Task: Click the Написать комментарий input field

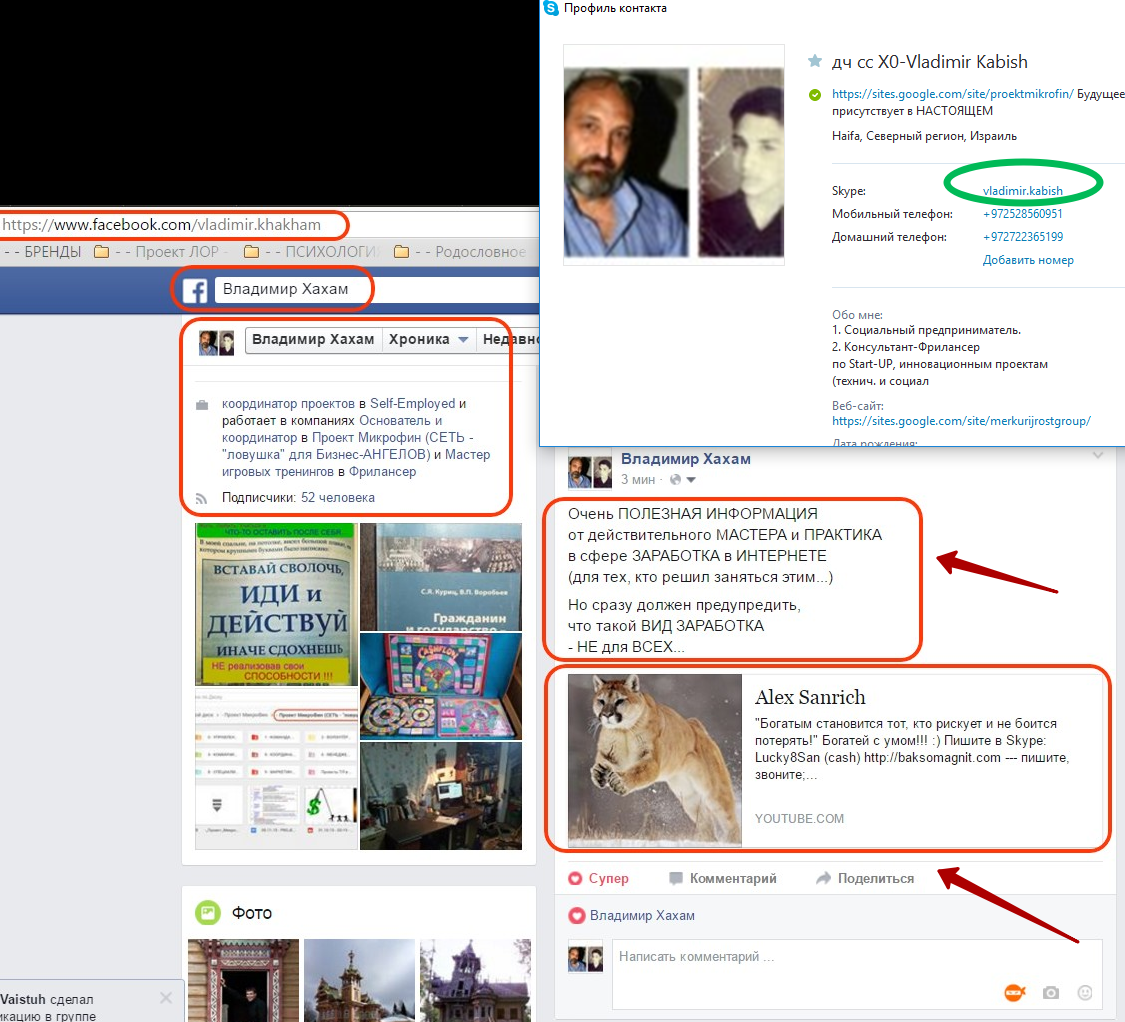Action: pos(857,974)
